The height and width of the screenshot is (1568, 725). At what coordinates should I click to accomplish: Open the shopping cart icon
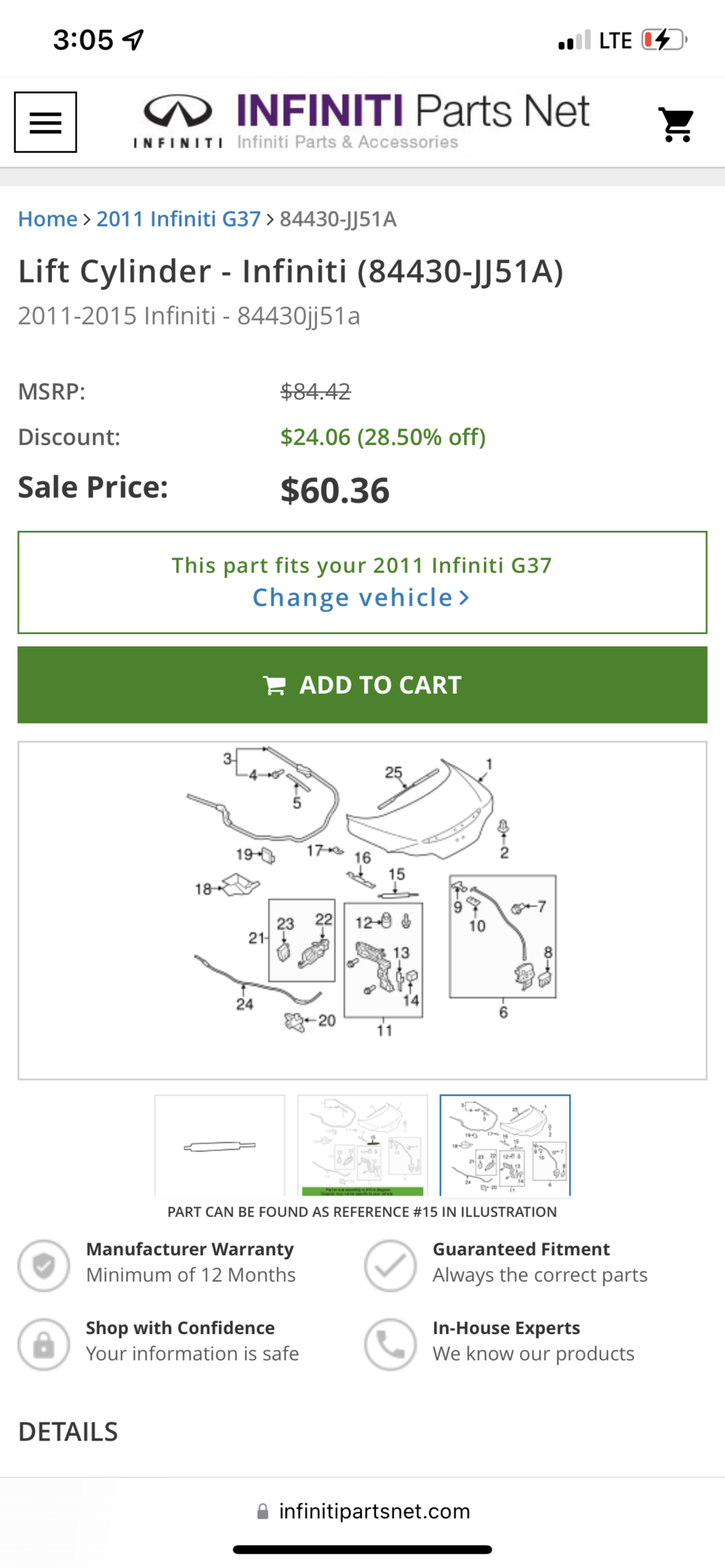676,124
